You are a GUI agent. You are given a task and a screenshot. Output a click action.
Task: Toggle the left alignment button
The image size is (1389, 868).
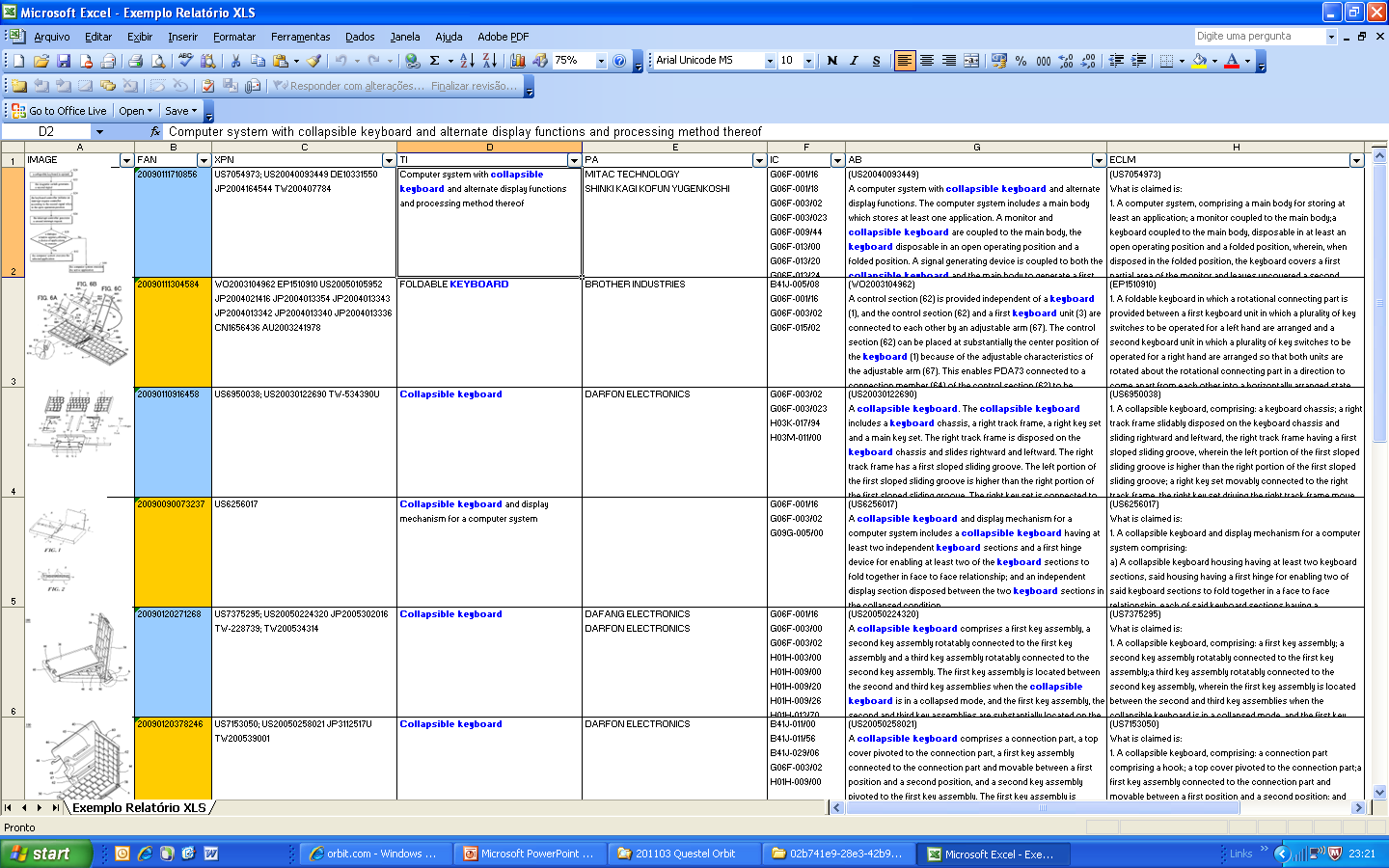coord(905,60)
